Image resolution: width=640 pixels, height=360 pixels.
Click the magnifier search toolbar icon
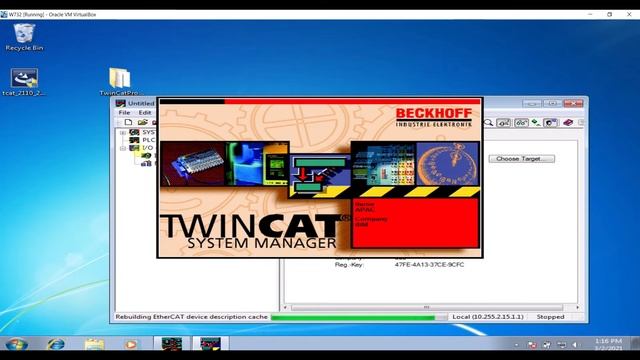tap(488, 122)
